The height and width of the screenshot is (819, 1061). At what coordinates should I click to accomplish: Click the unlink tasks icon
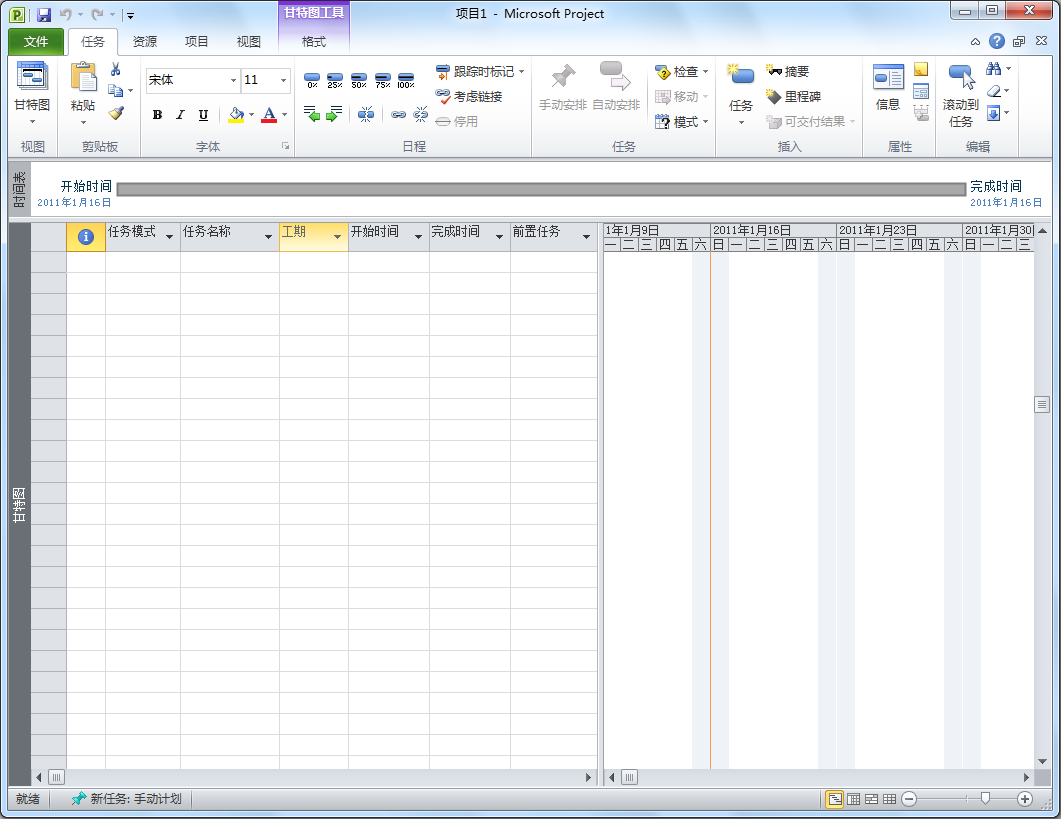pos(421,114)
